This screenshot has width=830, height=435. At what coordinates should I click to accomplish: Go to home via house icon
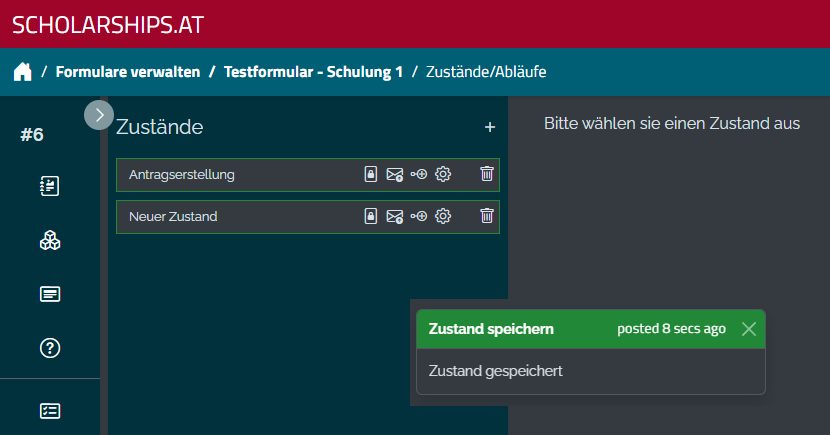[x=22, y=72]
